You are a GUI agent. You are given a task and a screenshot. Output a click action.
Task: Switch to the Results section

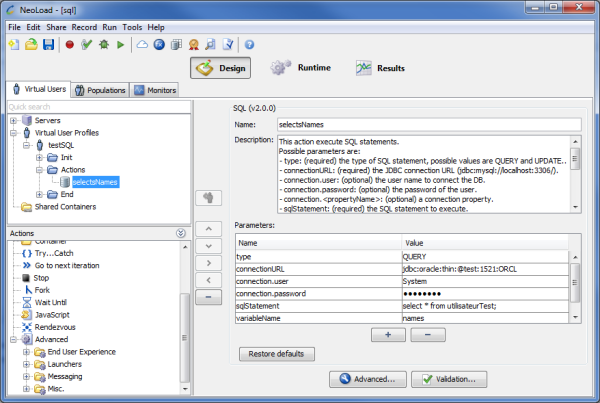(380, 68)
